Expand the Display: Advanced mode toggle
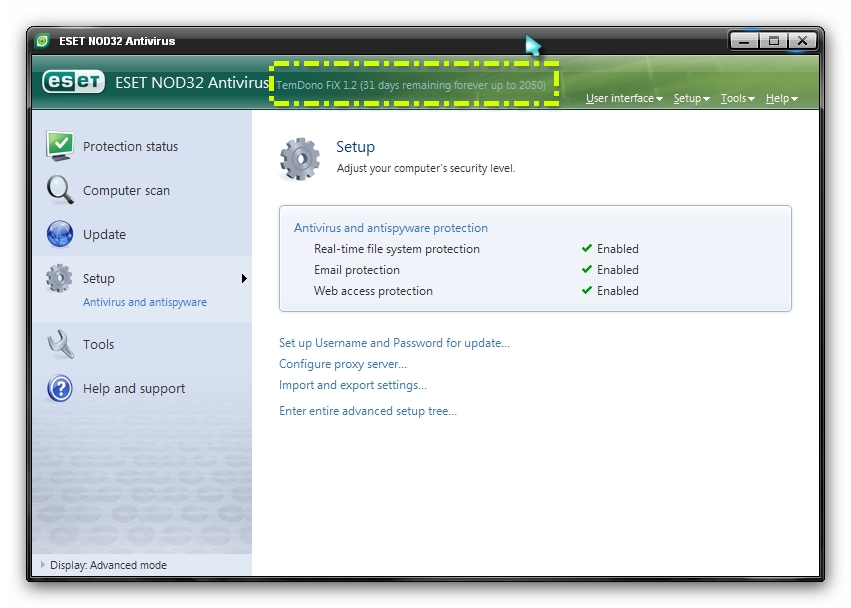This screenshot has width=851, height=608. 42,565
